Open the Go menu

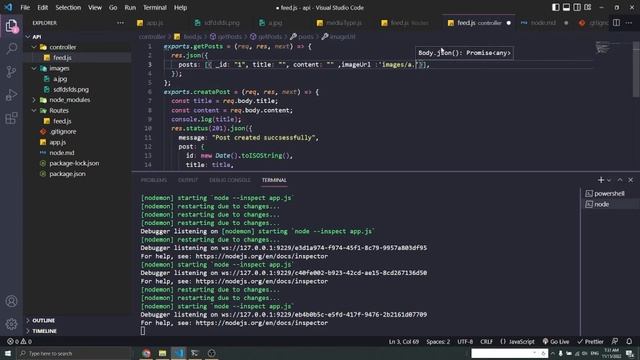coord(113,7)
